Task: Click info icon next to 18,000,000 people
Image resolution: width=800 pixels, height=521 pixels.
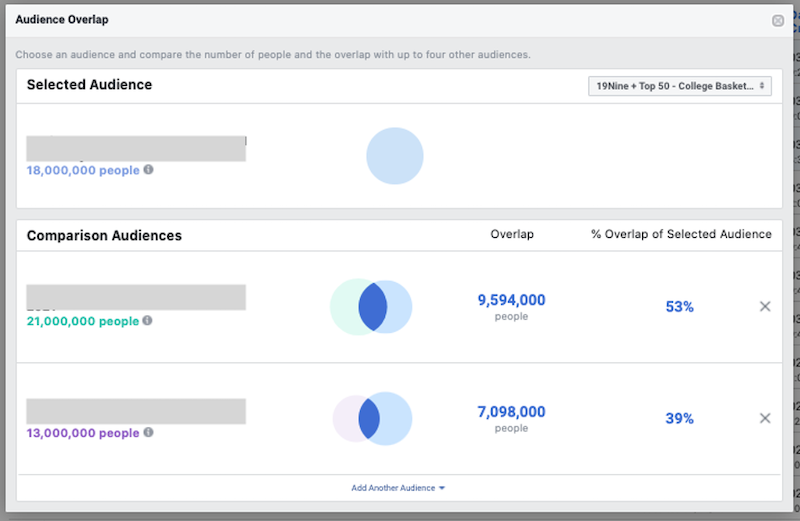Action: tap(148, 169)
